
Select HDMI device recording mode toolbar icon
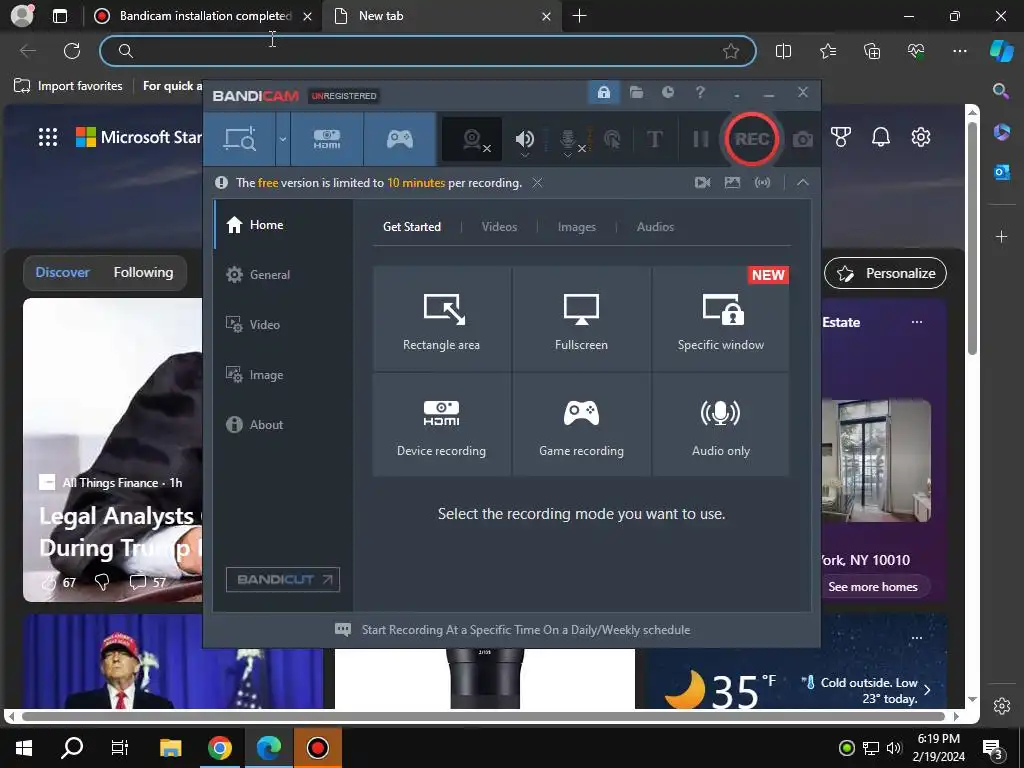point(327,139)
